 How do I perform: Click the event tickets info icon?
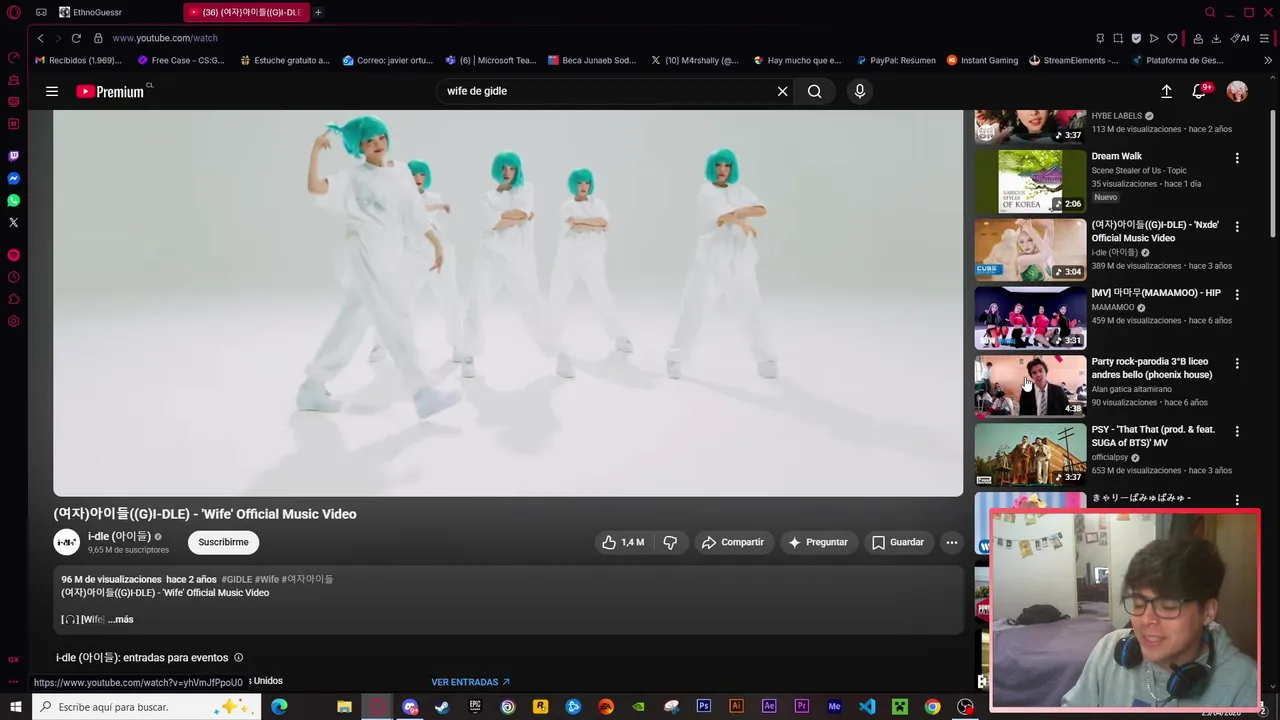coord(238,657)
